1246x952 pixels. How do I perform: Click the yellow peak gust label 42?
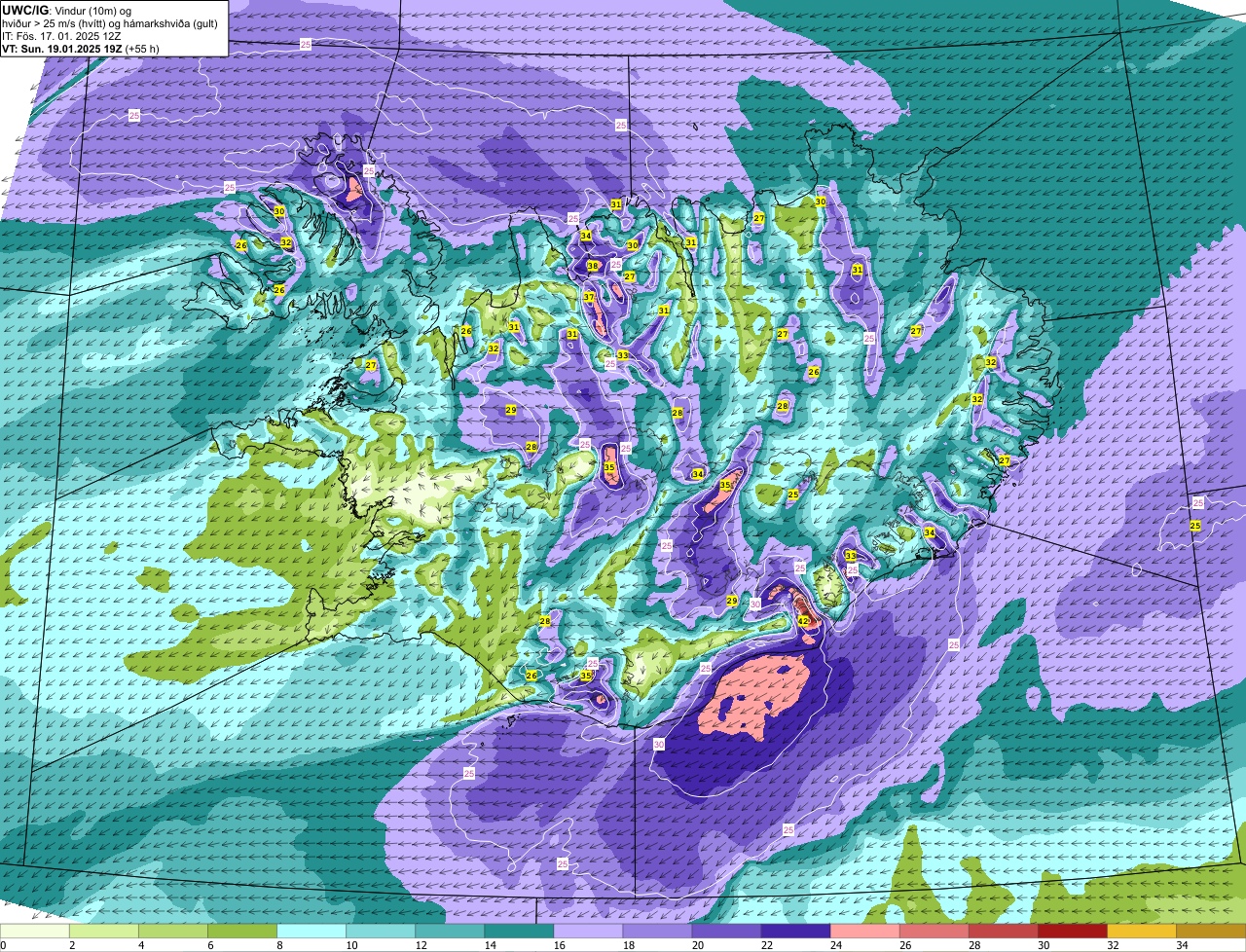click(x=803, y=620)
